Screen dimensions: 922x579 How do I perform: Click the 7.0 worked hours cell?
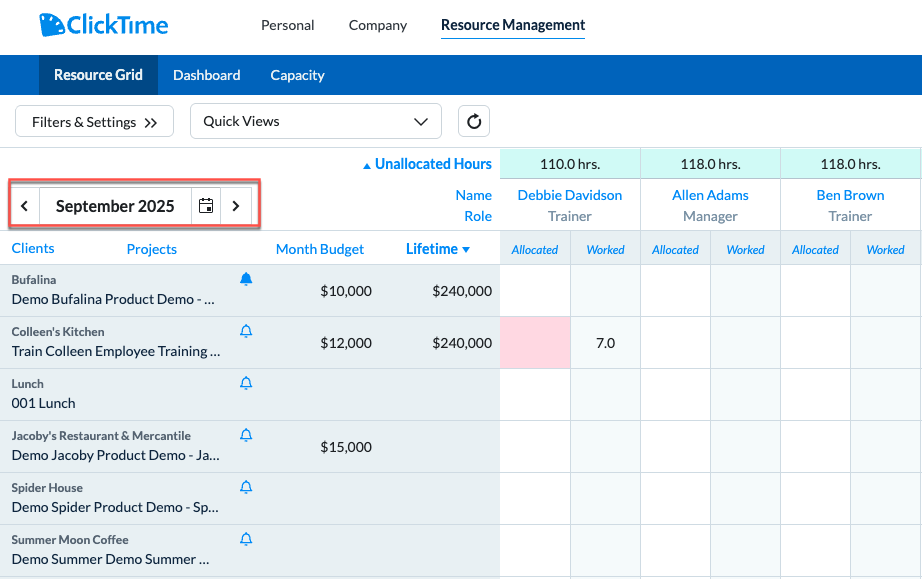(606, 343)
